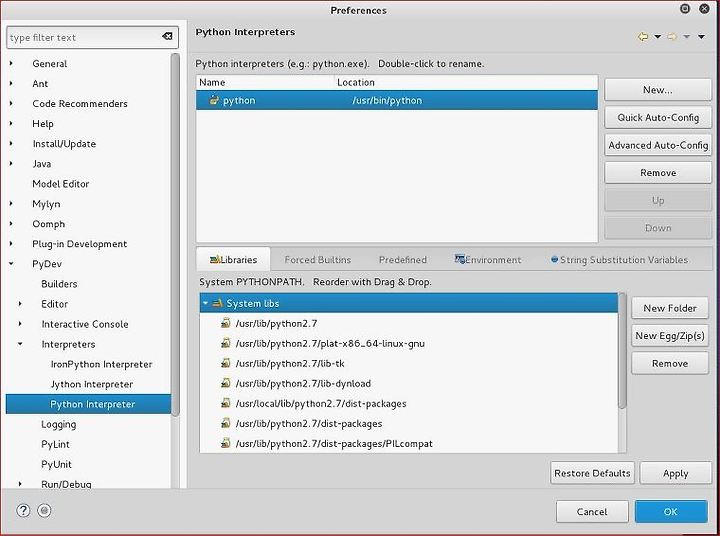Confirm with the OK button

(x=671, y=512)
